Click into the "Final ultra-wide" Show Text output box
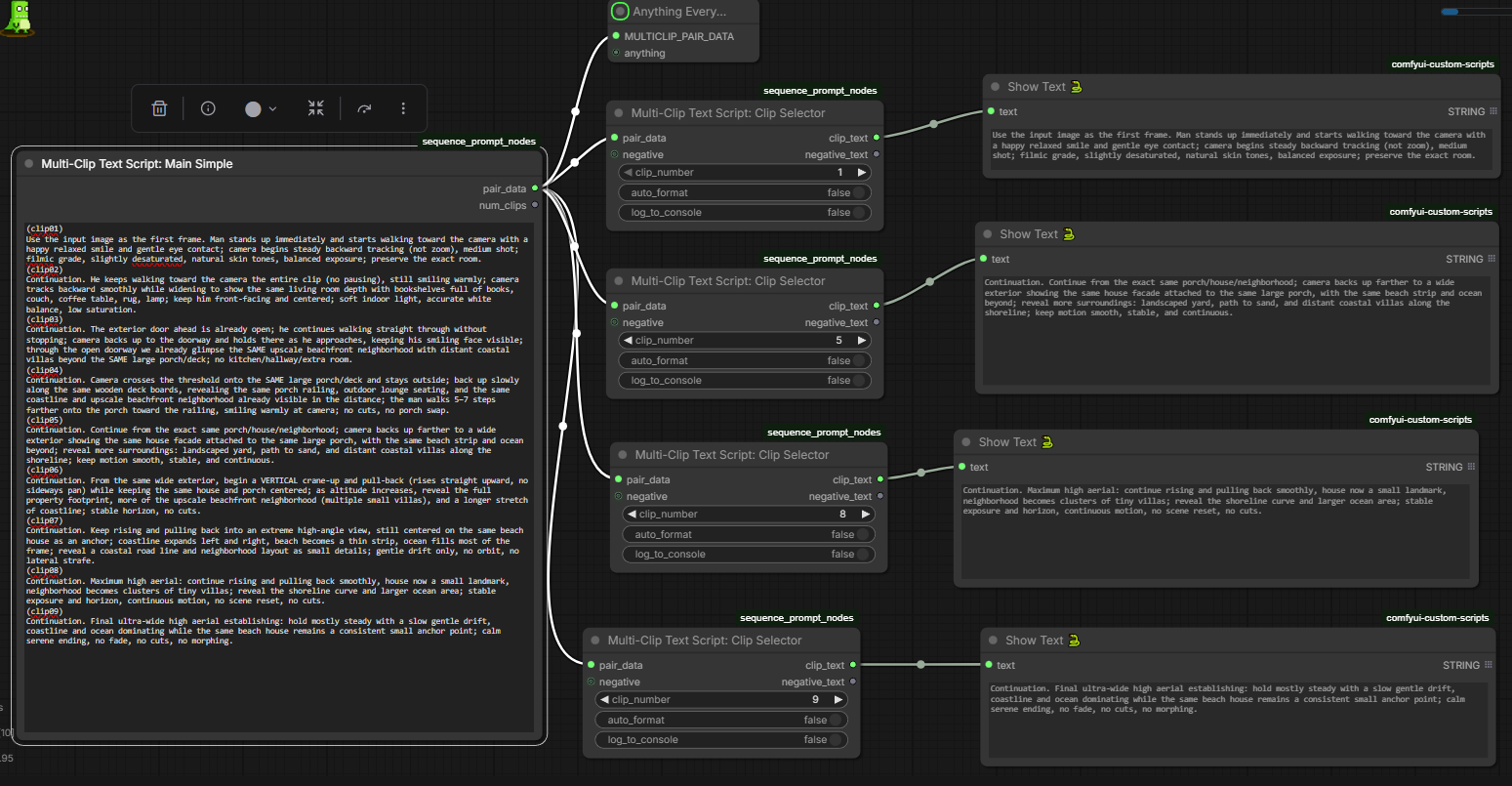The width and height of the screenshot is (1512, 786). click(1238, 721)
